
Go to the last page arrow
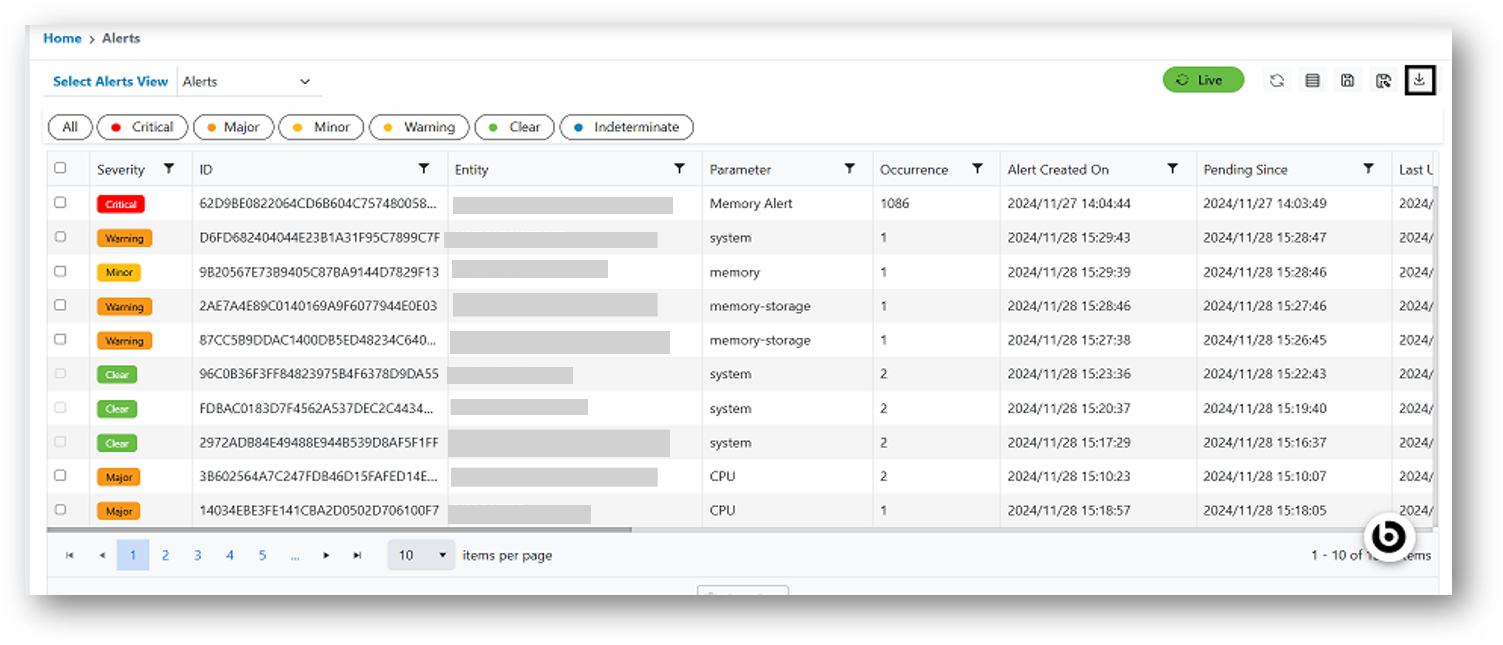pyautogui.click(x=357, y=555)
